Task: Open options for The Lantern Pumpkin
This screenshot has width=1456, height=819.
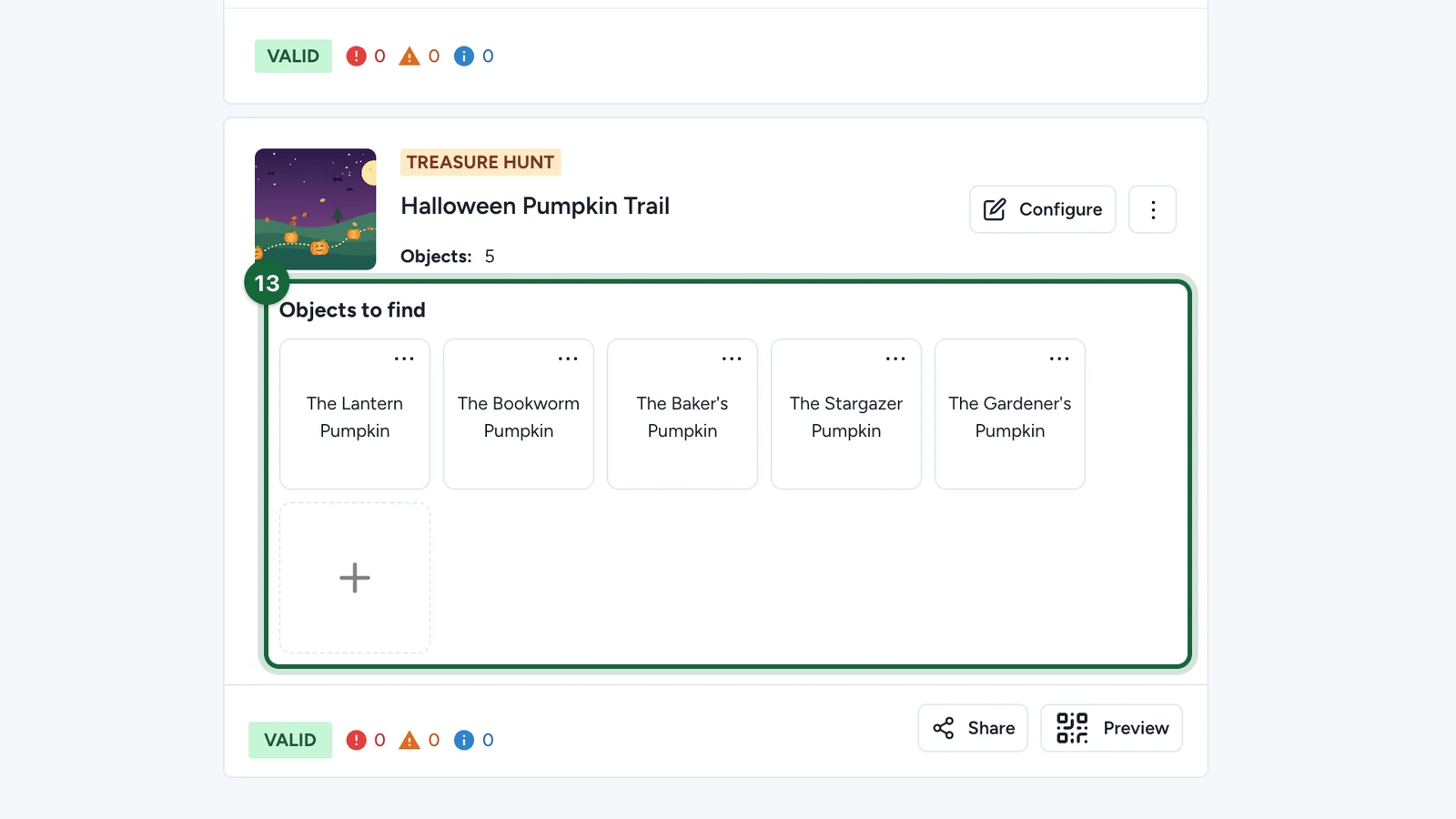Action: tap(404, 359)
